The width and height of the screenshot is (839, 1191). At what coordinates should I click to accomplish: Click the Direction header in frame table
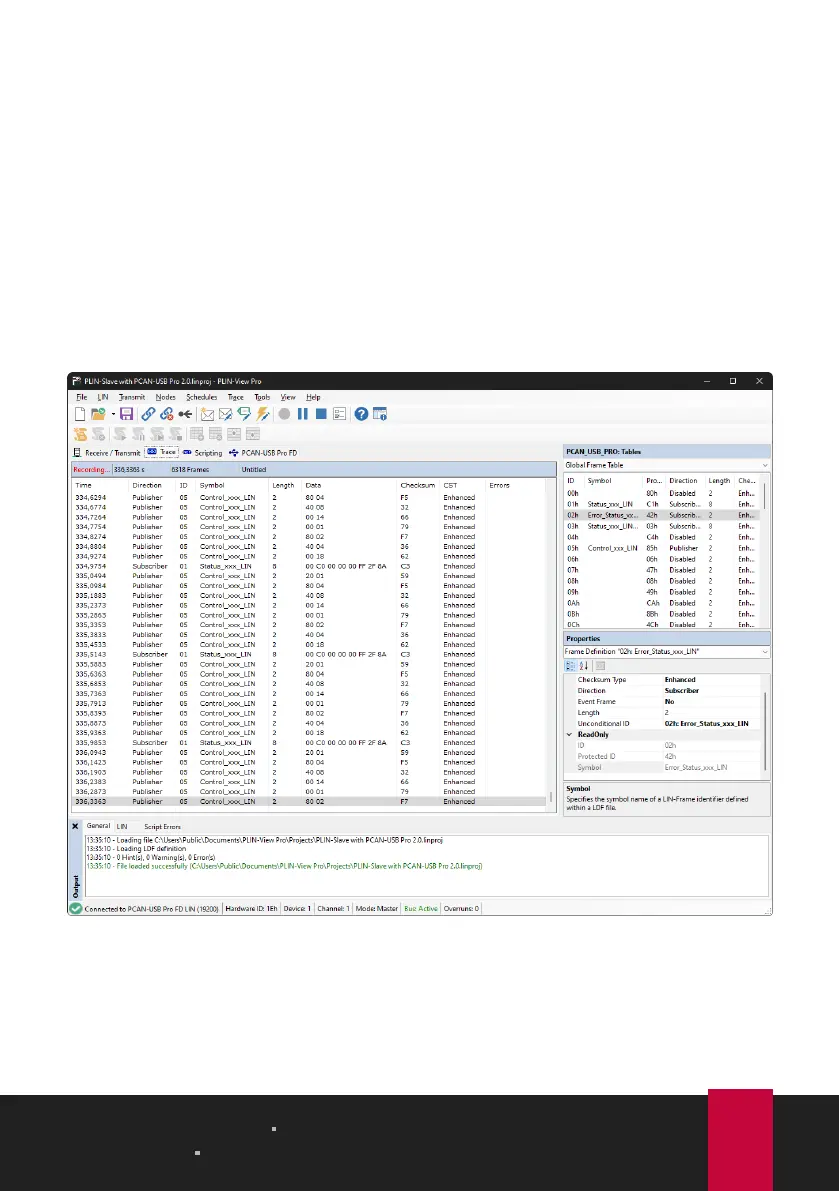683,481
